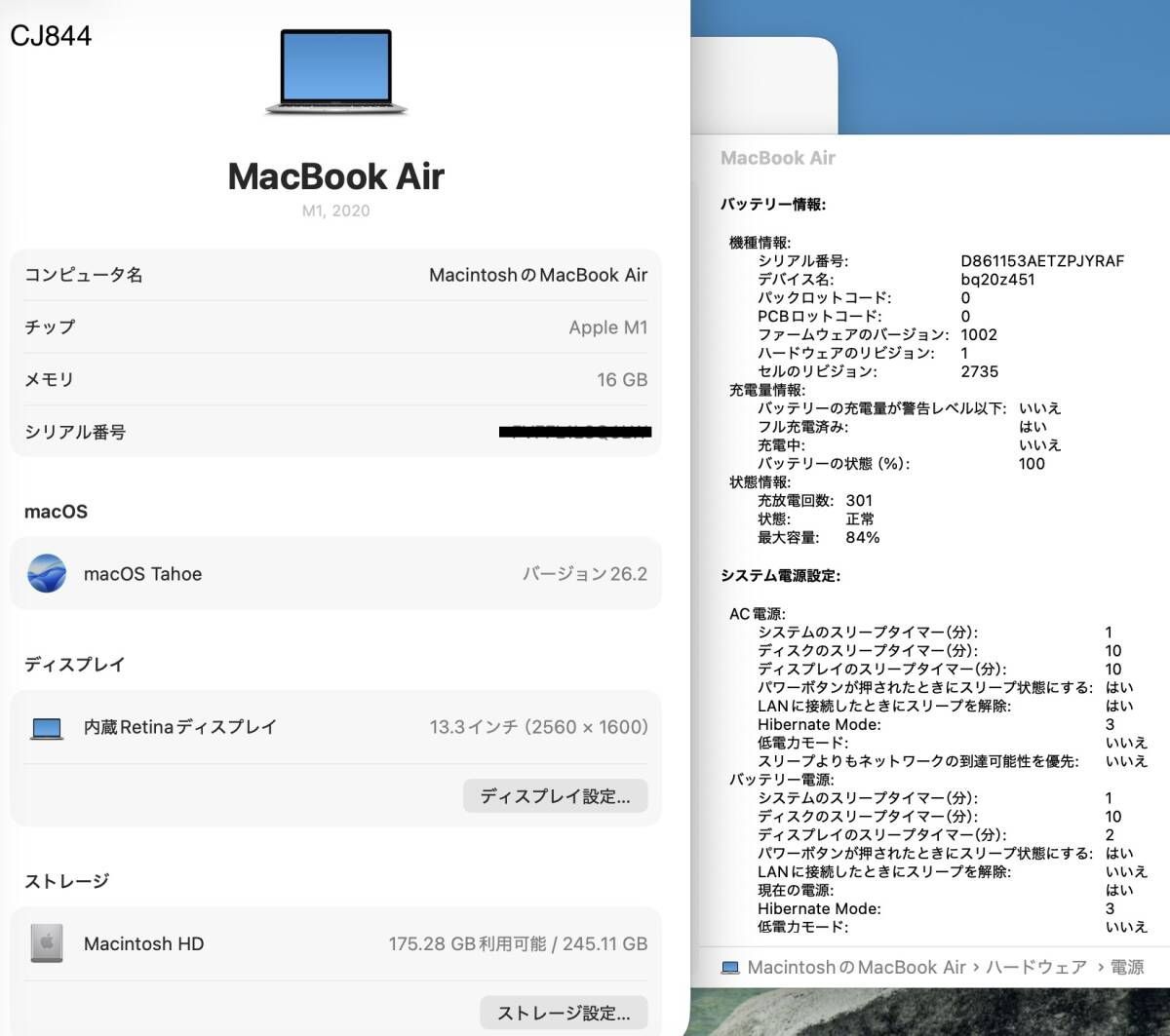Click the AC電源: section label
The image size is (1170, 1036).
(x=758, y=614)
